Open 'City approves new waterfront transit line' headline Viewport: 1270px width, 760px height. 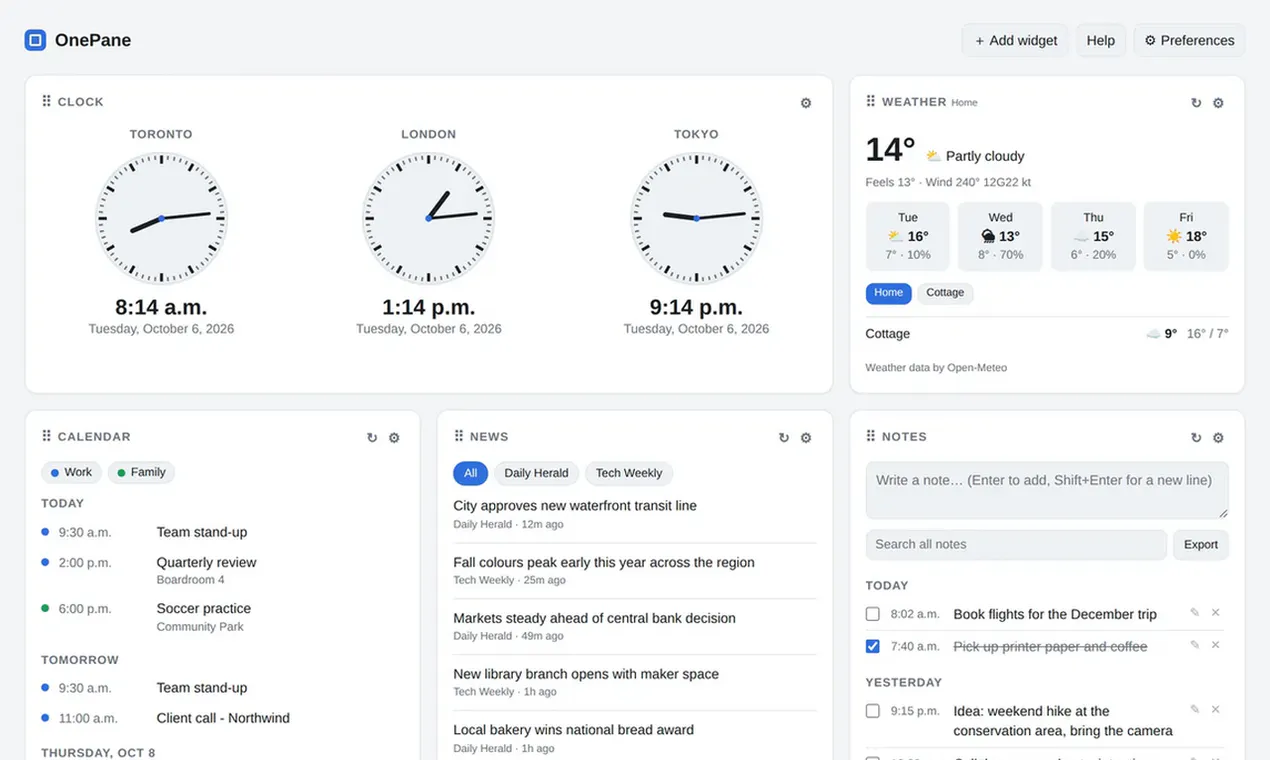point(575,506)
